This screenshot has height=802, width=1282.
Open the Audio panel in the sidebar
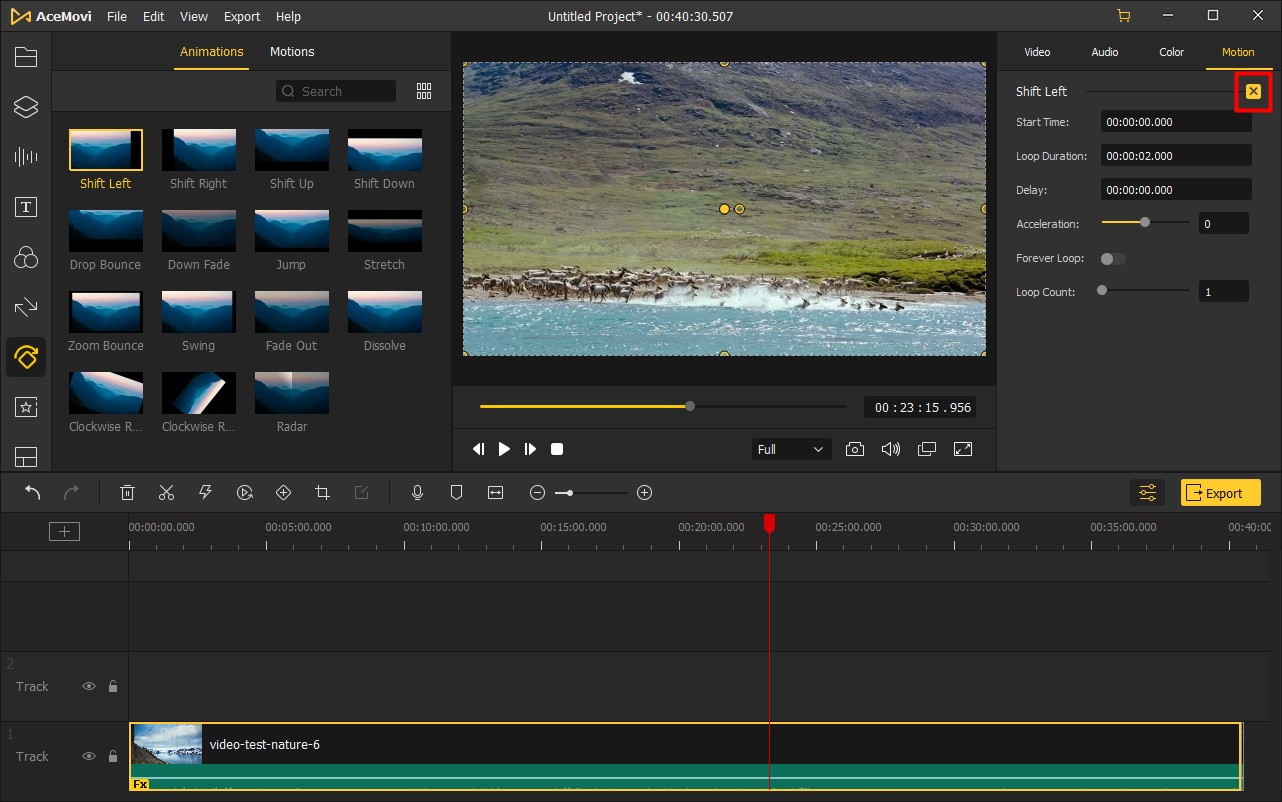[x=26, y=156]
